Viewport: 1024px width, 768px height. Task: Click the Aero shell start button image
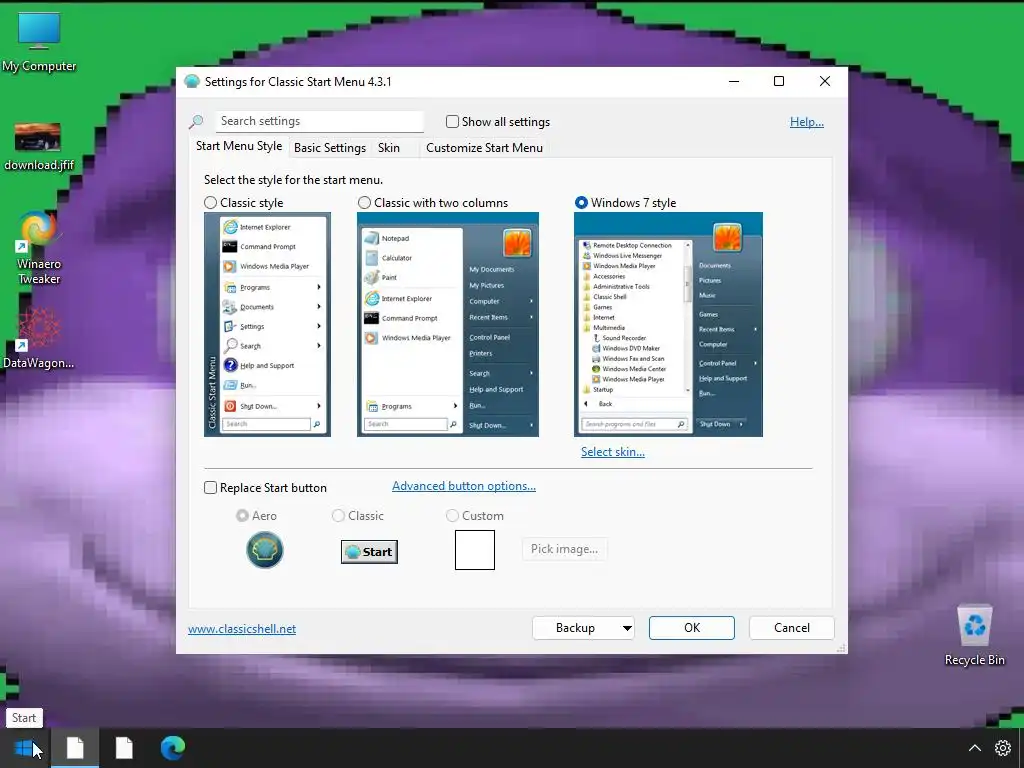tap(264, 550)
